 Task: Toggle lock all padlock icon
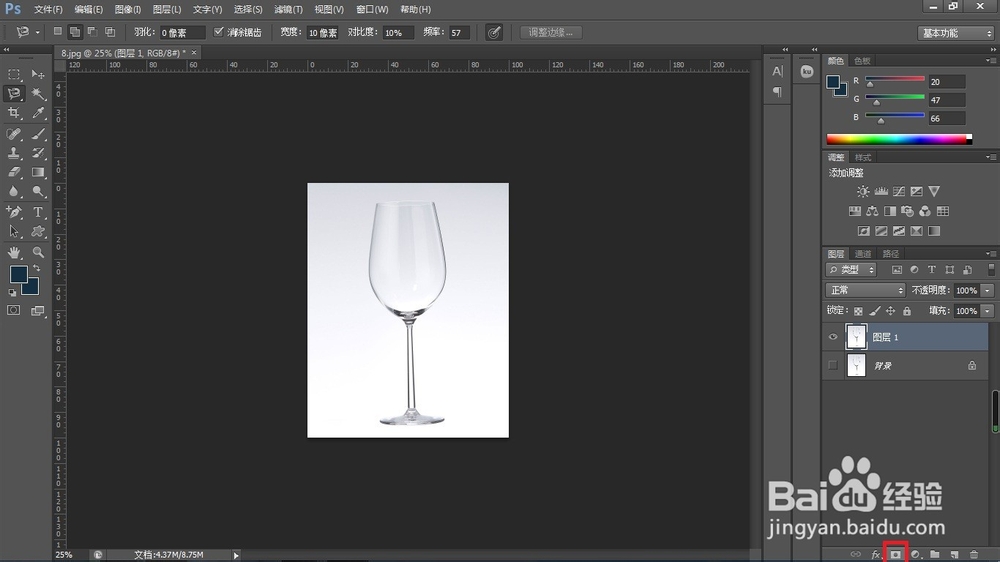(x=907, y=311)
